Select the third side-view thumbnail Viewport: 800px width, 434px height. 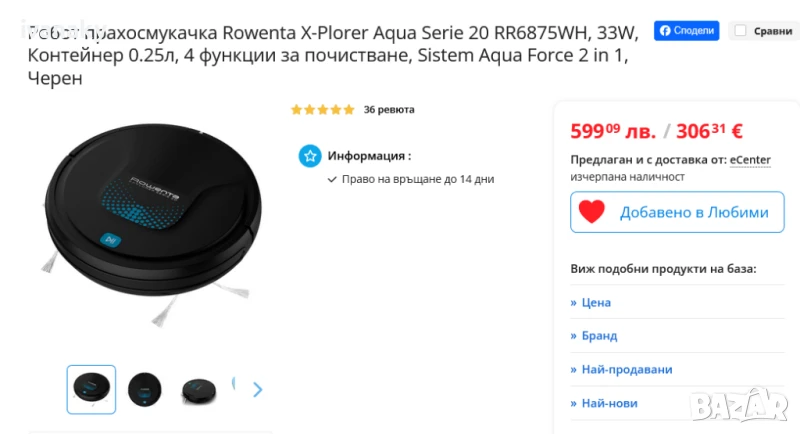197,389
